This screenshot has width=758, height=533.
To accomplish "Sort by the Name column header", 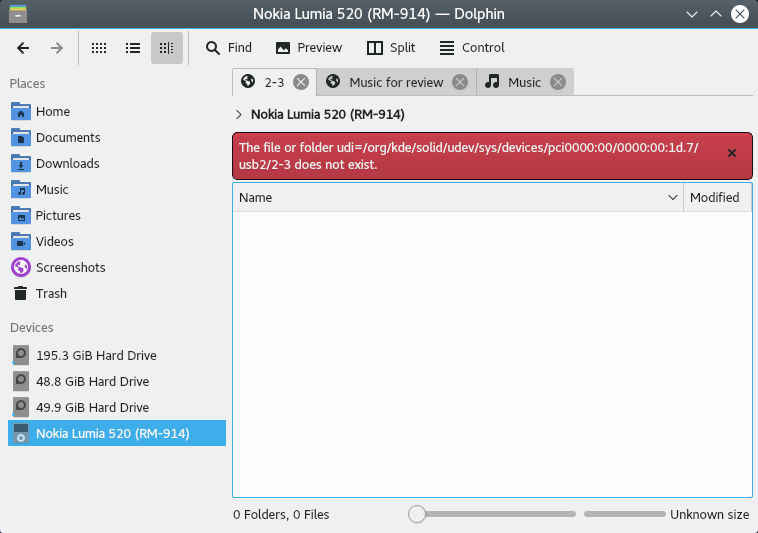I will 458,198.
